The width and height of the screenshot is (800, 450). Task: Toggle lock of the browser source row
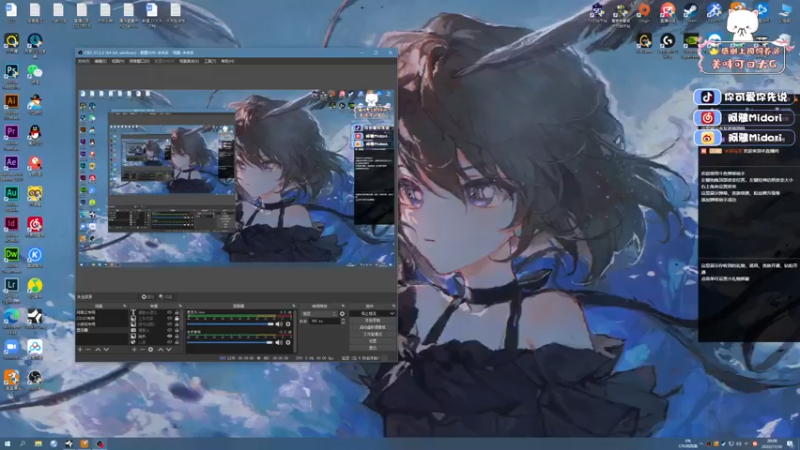177,341
